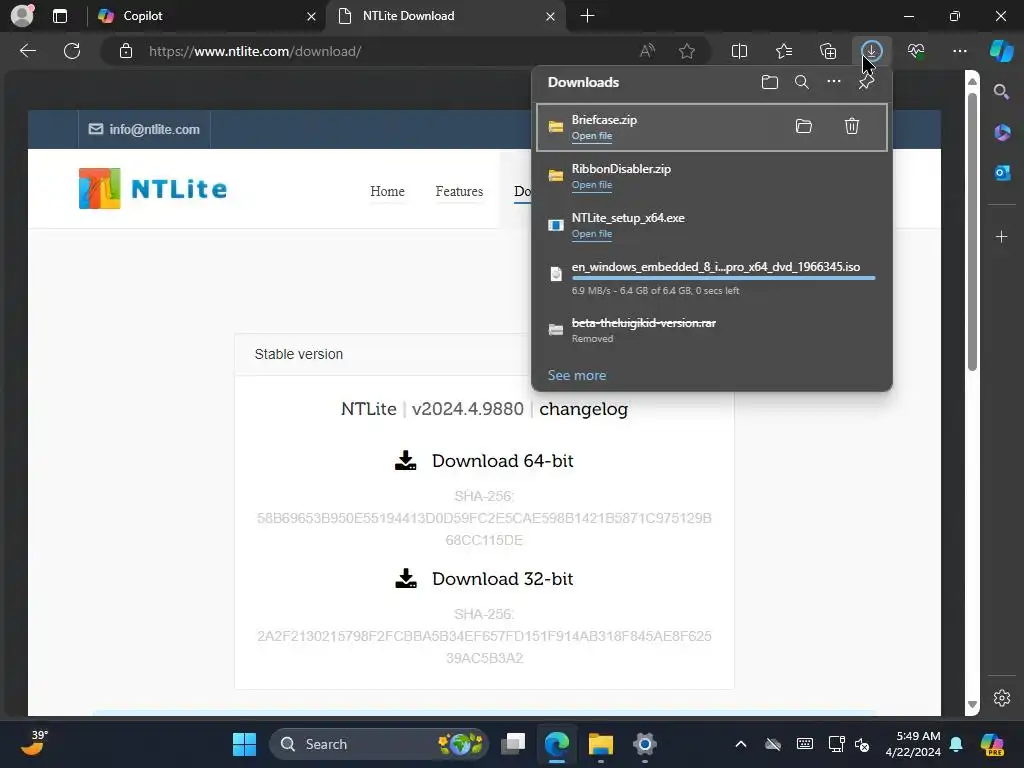The image size is (1024, 768).
Task: Open tab actions menu icon
Action: [60, 16]
